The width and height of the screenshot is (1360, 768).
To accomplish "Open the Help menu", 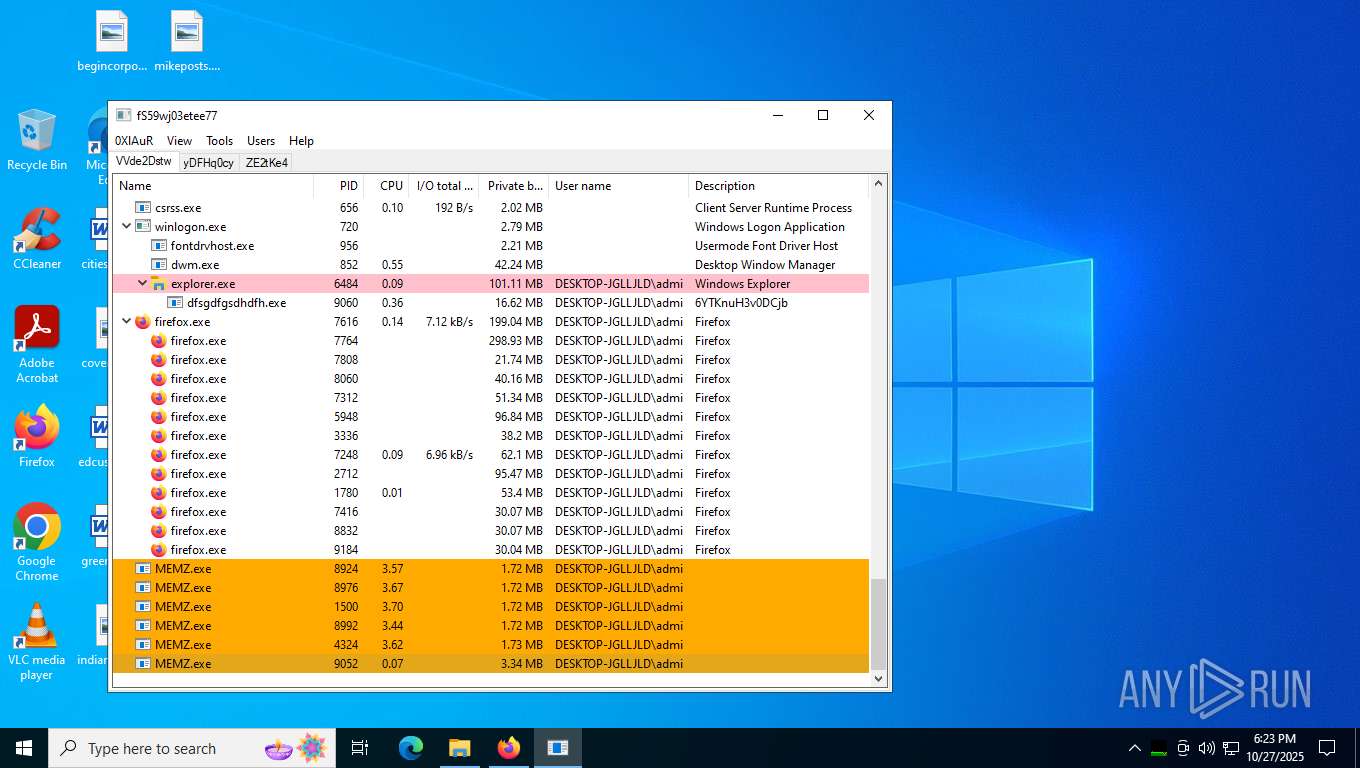I will tap(301, 141).
